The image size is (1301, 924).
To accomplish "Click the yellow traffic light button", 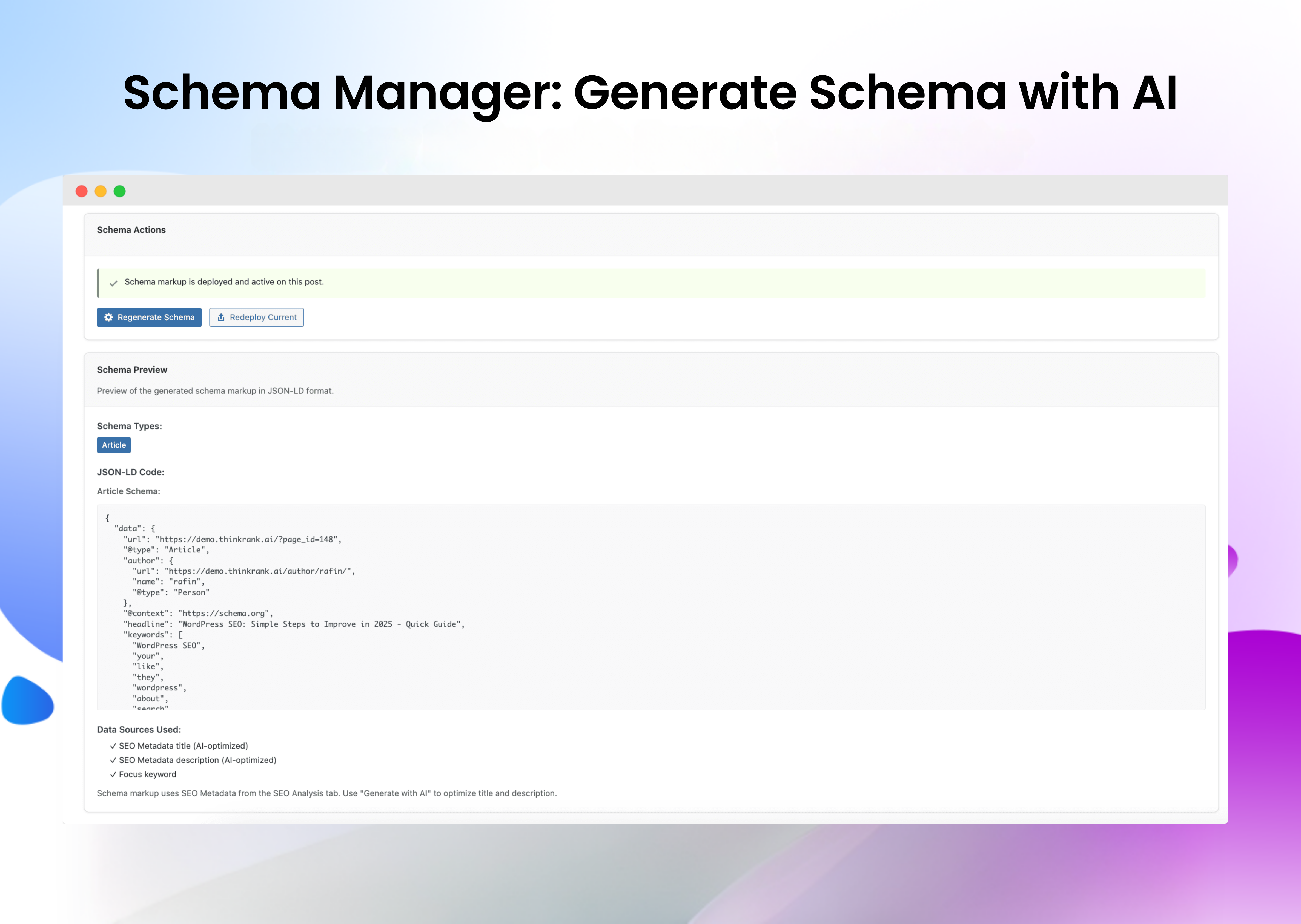I will pyautogui.click(x=101, y=192).
